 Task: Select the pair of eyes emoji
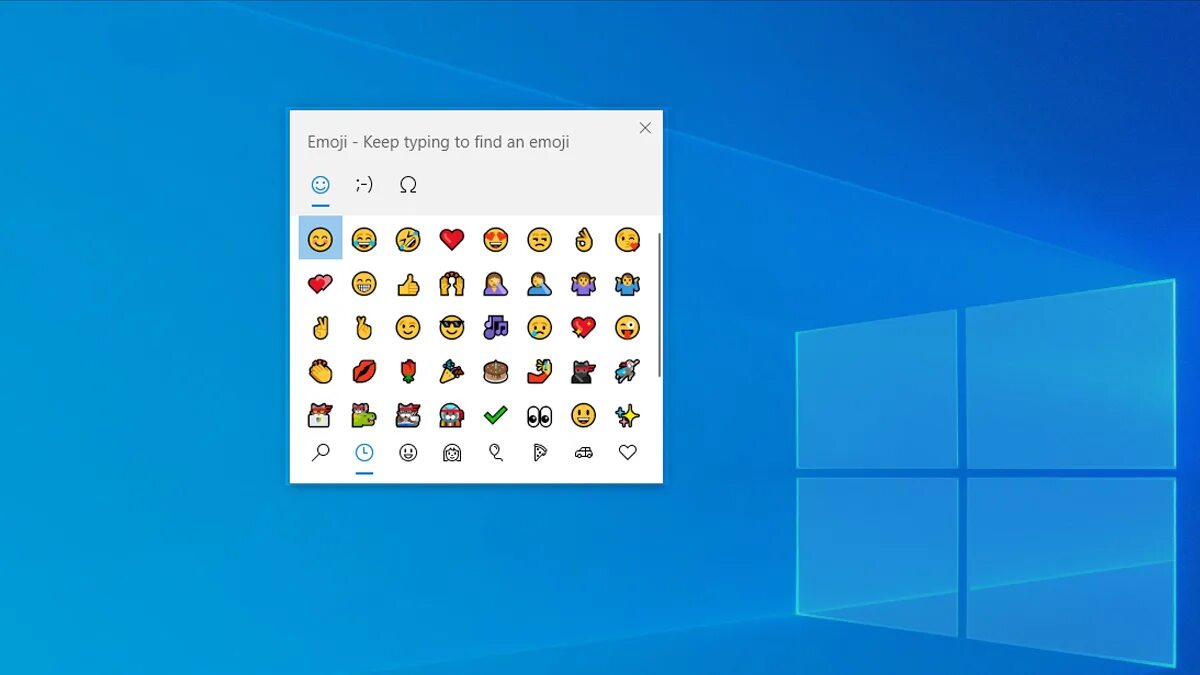539,415
